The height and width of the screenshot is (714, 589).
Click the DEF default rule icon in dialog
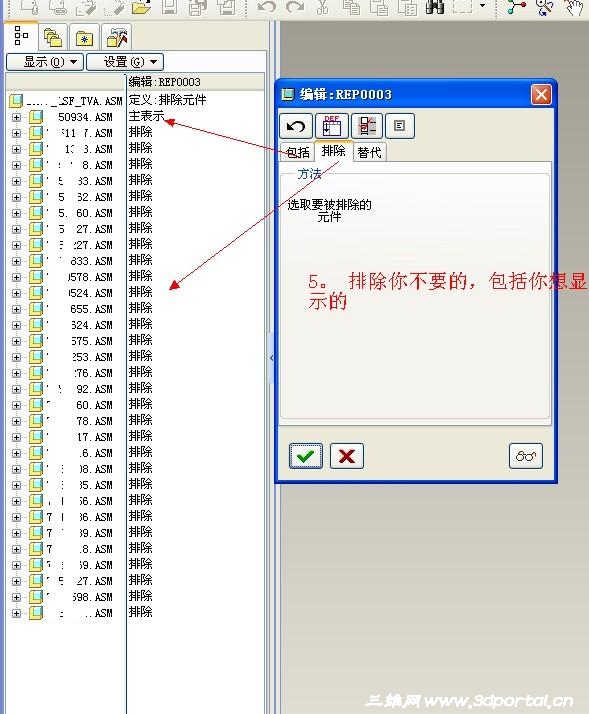tap(332, 126)
